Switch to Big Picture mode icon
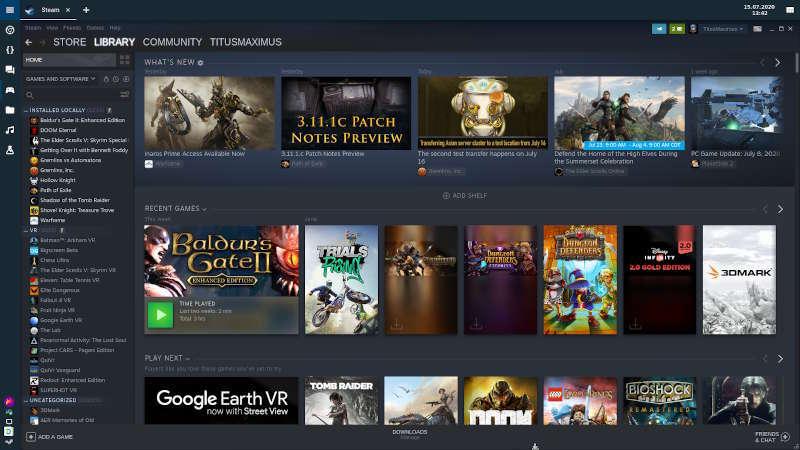The height and width of the screenshot is (450, 800). (758, 29)
